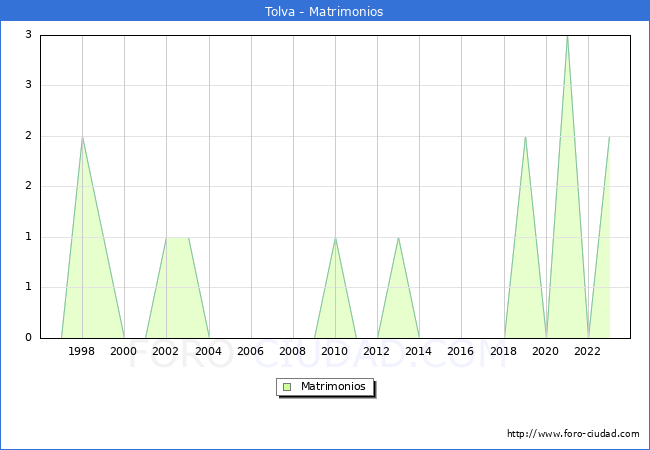The width and height of the screenshot is (650, 450).
Task: Click the 2013 peak at value 1
Action: click(x=398, y=238)
